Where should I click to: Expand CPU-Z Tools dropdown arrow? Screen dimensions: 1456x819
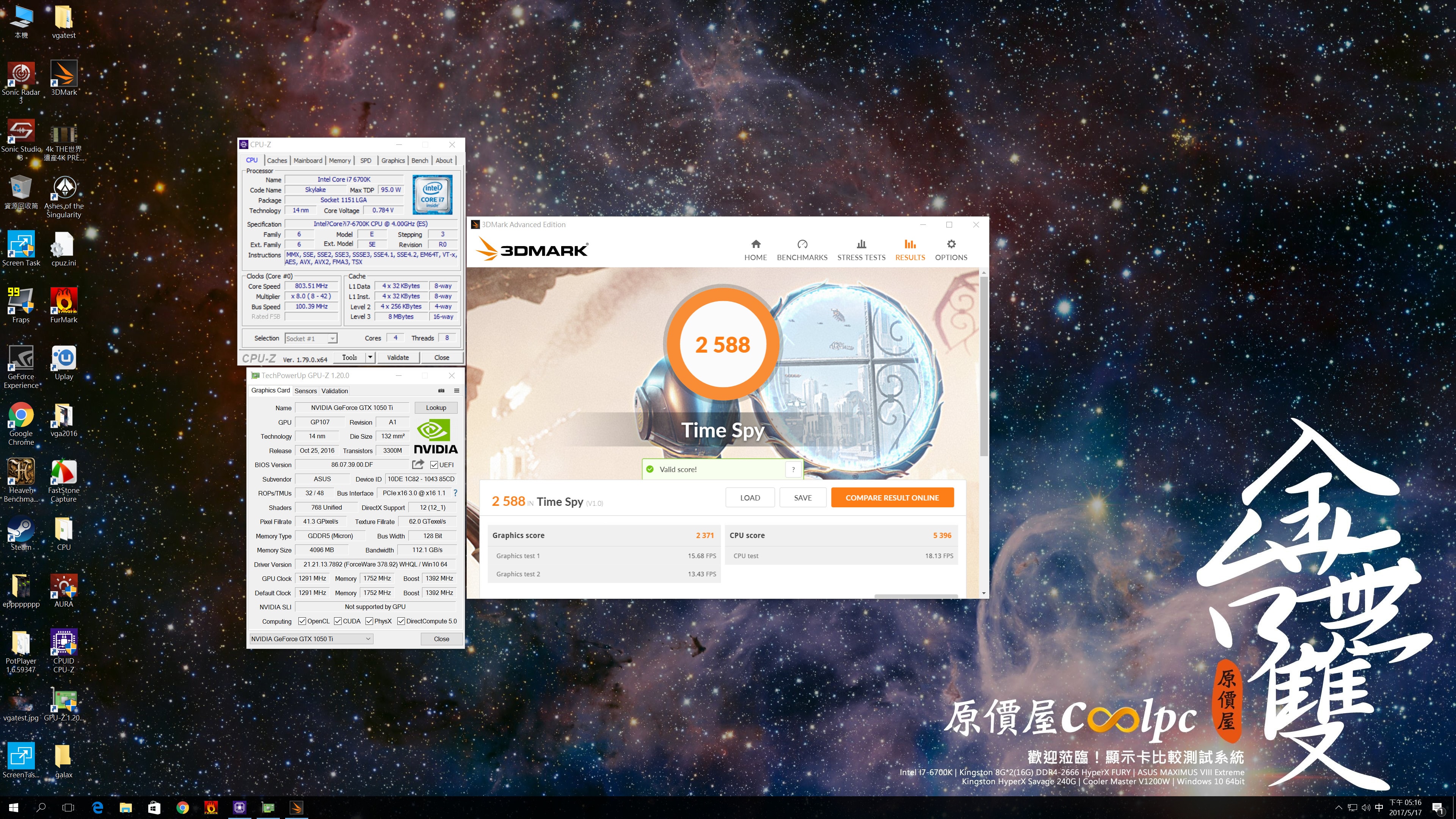370,357
